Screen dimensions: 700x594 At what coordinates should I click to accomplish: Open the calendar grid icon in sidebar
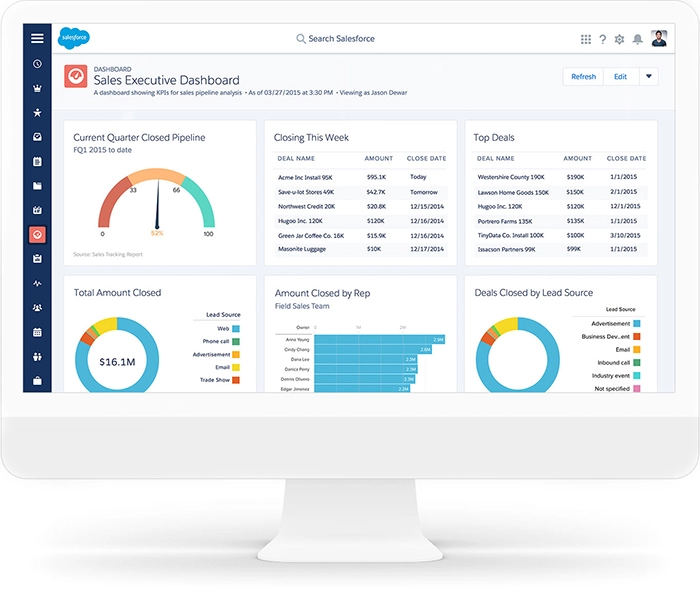click(x=38, y=332)
